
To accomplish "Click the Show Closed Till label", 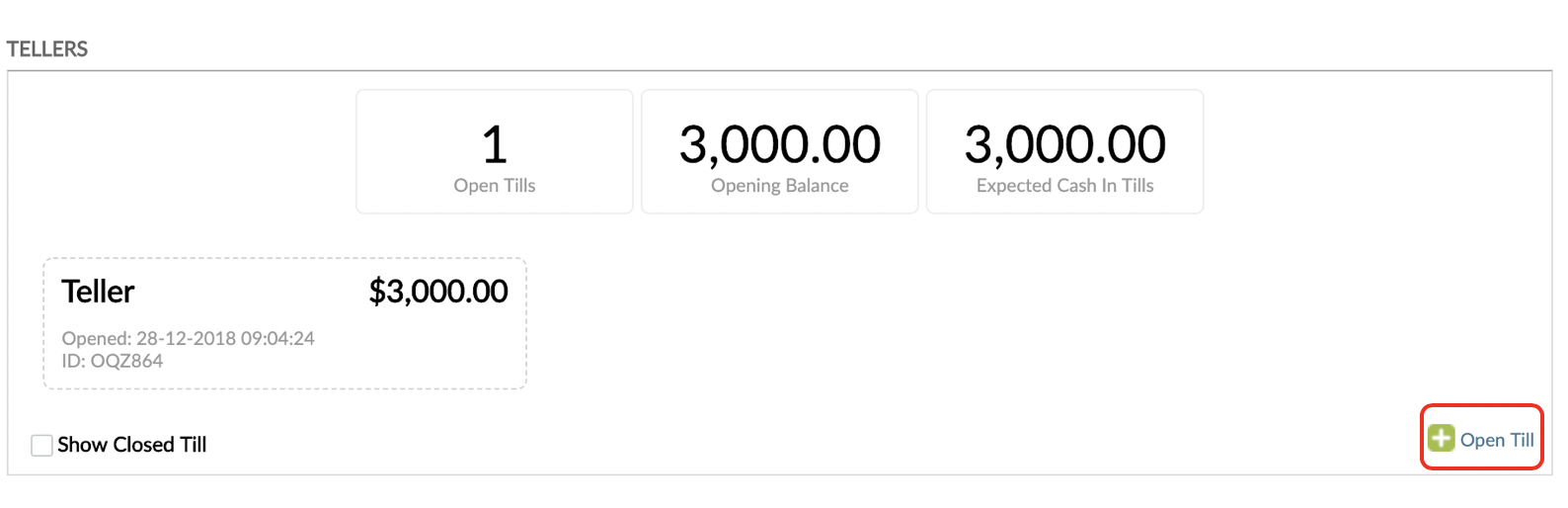I will click(132, 445).
